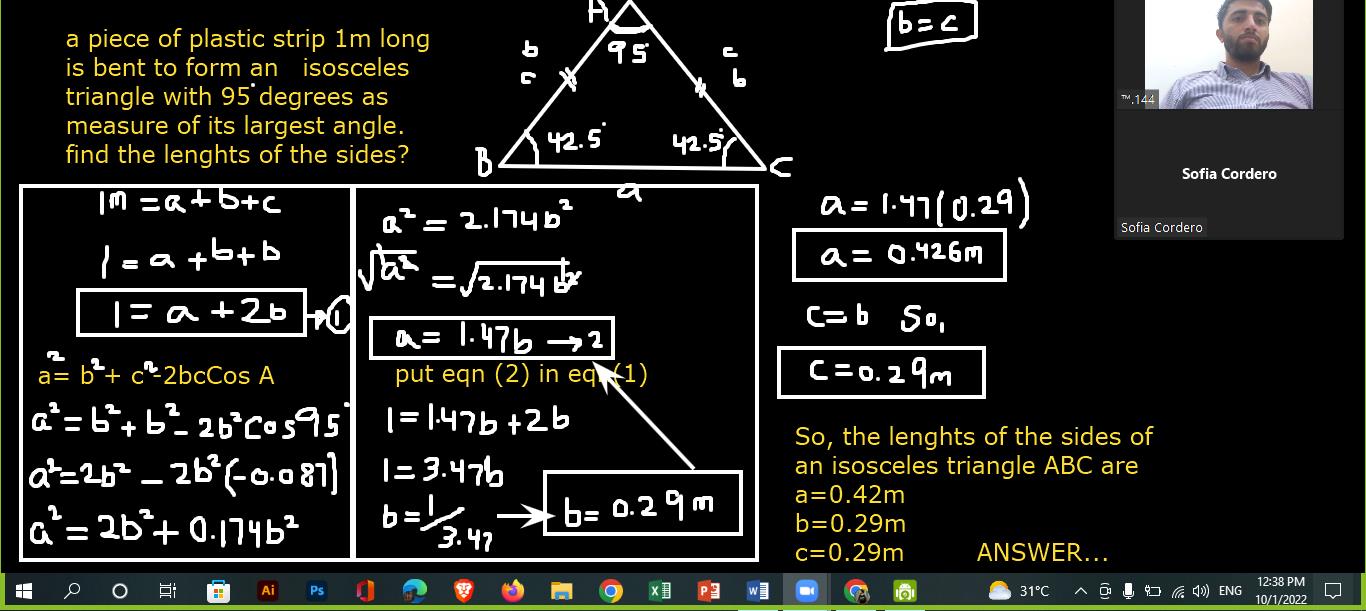Open Microsoft Word from the taskbar
The image size is (1366, 611).
[757, 591]
